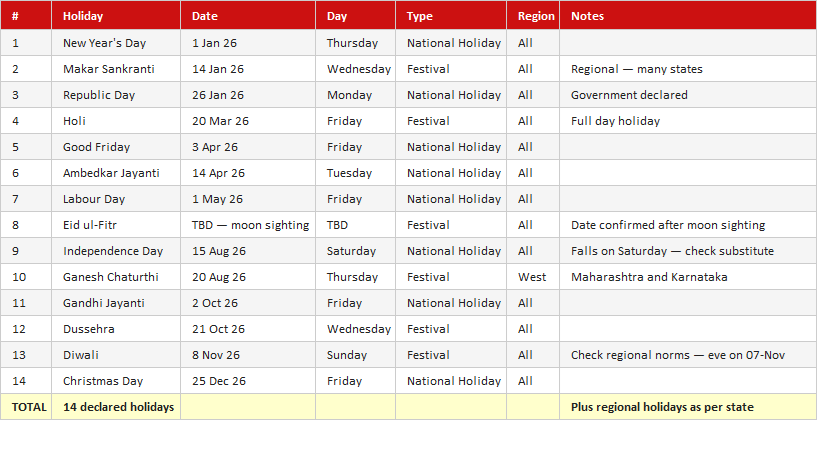Click the date cell 26 Jan 26
The image size is (817, 472).
tap(247, 95)
